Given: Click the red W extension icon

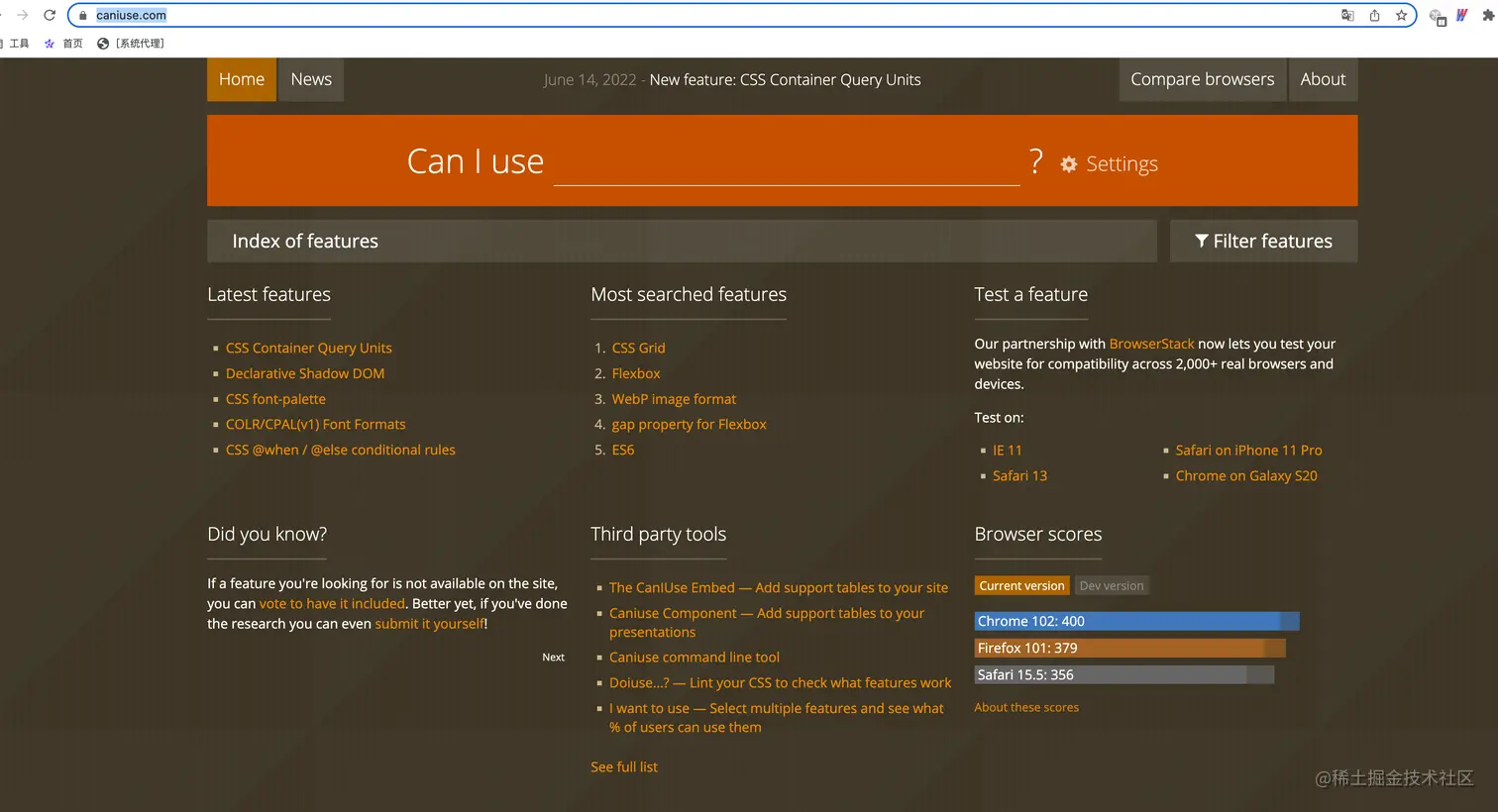Looking at the screenshot, I should point(1462,15).
